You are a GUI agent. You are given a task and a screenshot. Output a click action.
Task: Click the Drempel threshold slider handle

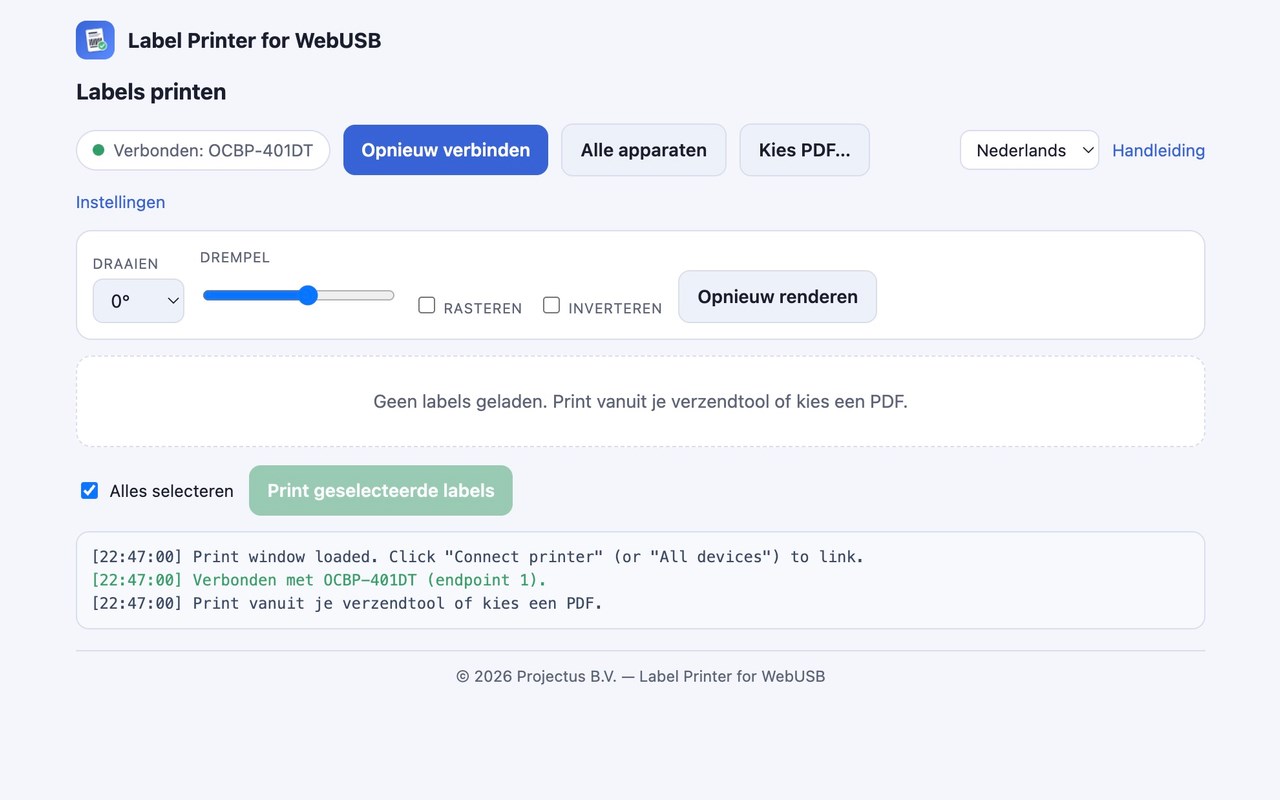(308, 295)
